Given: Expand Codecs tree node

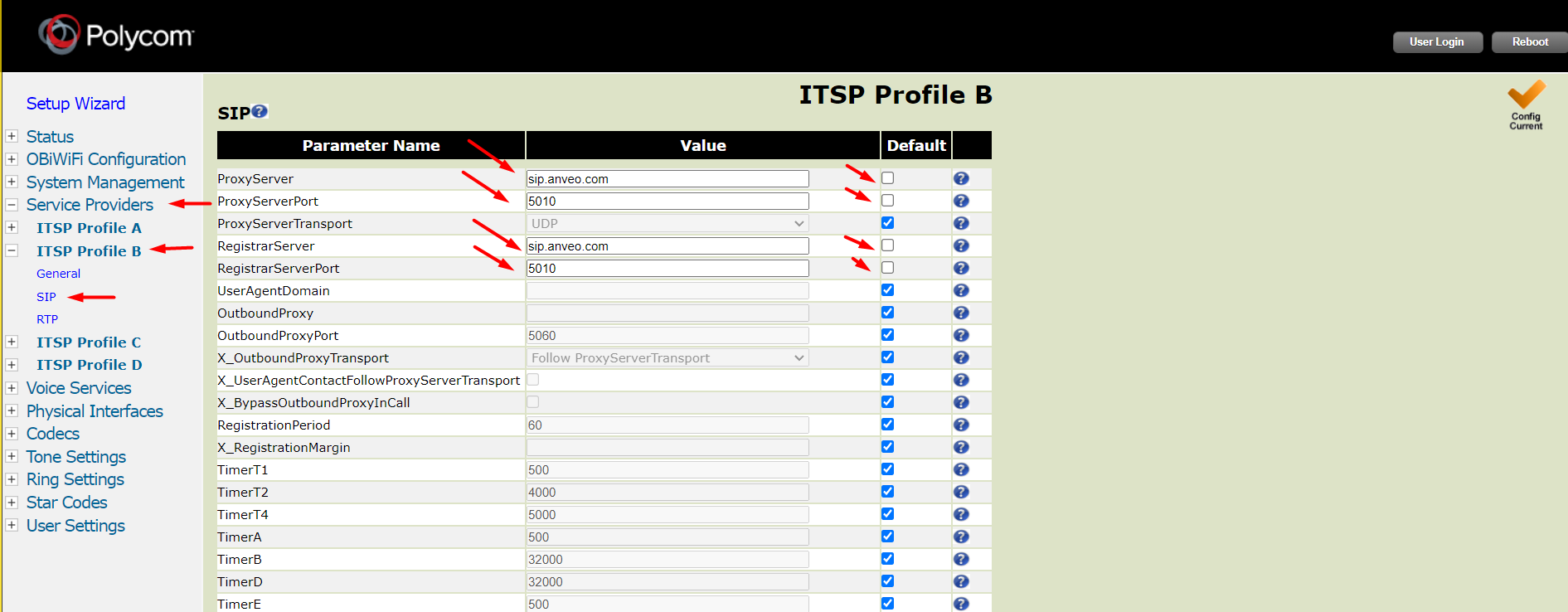Looking at the screenshot, I should pos(12,433).
